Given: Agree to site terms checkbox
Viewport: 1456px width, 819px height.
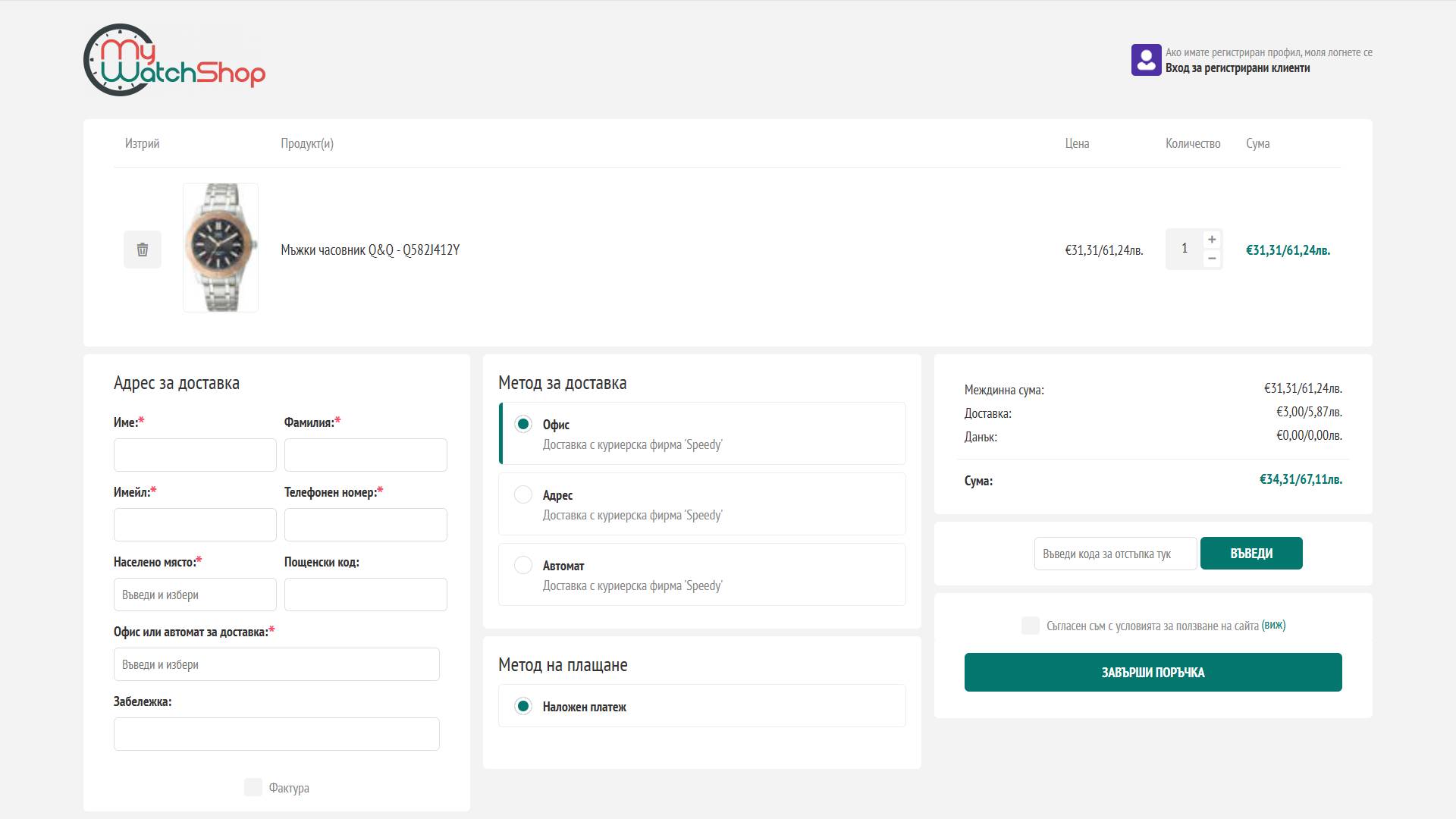Looking at the screenshot, I should click(1030, 626).
